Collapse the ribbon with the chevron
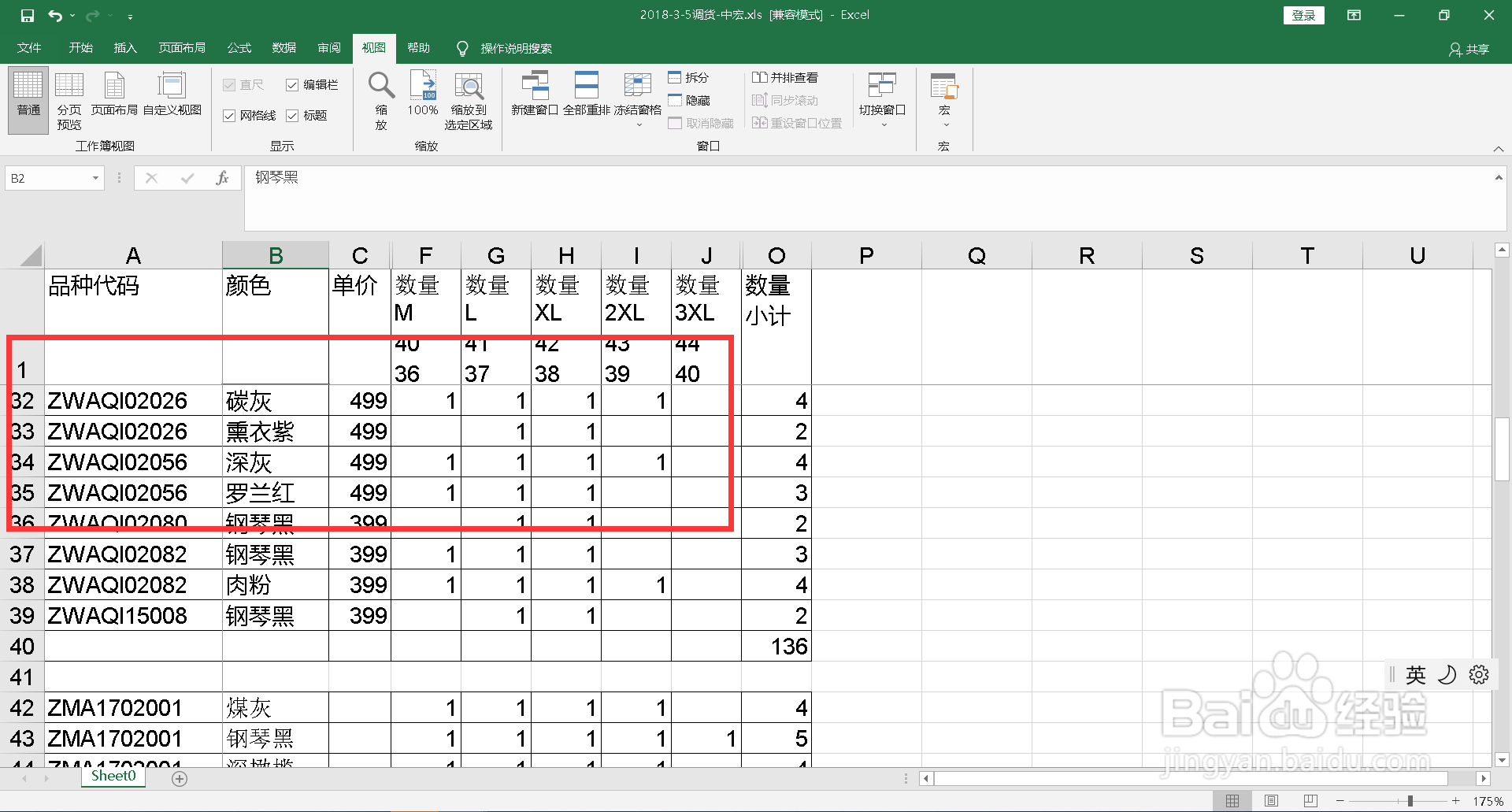The height and width of the screenshot is (812, 1512). 1498,148
